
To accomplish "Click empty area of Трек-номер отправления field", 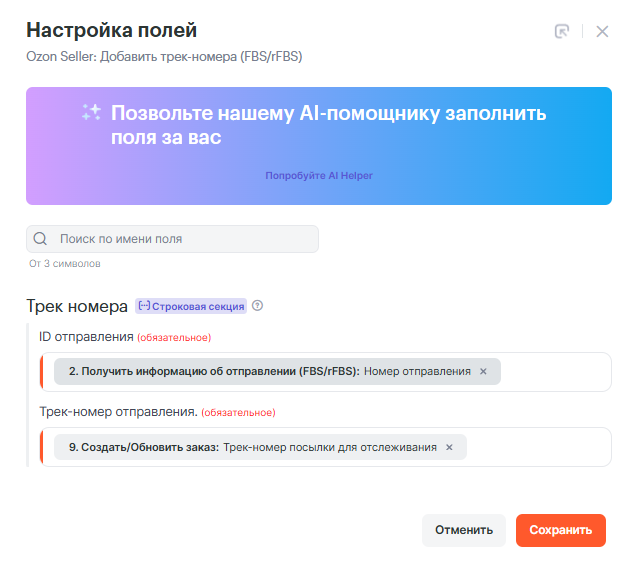I will coord(538,447).
